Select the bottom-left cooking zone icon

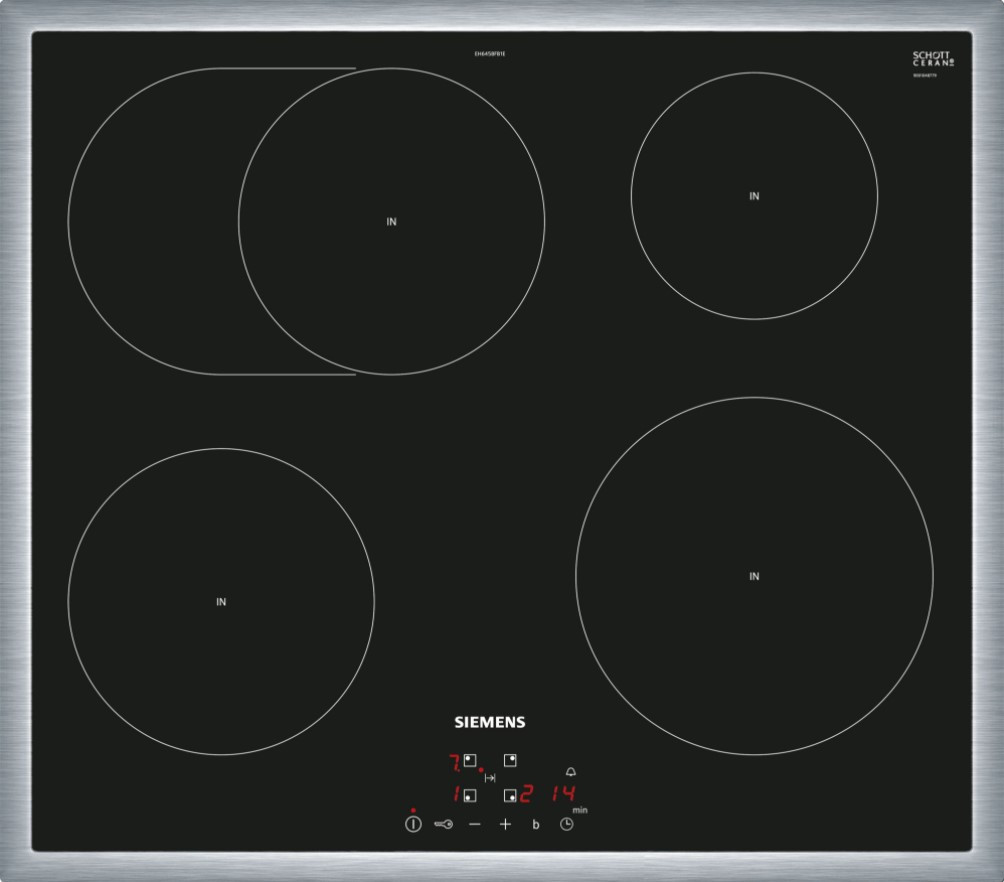(x=470, y=795)
